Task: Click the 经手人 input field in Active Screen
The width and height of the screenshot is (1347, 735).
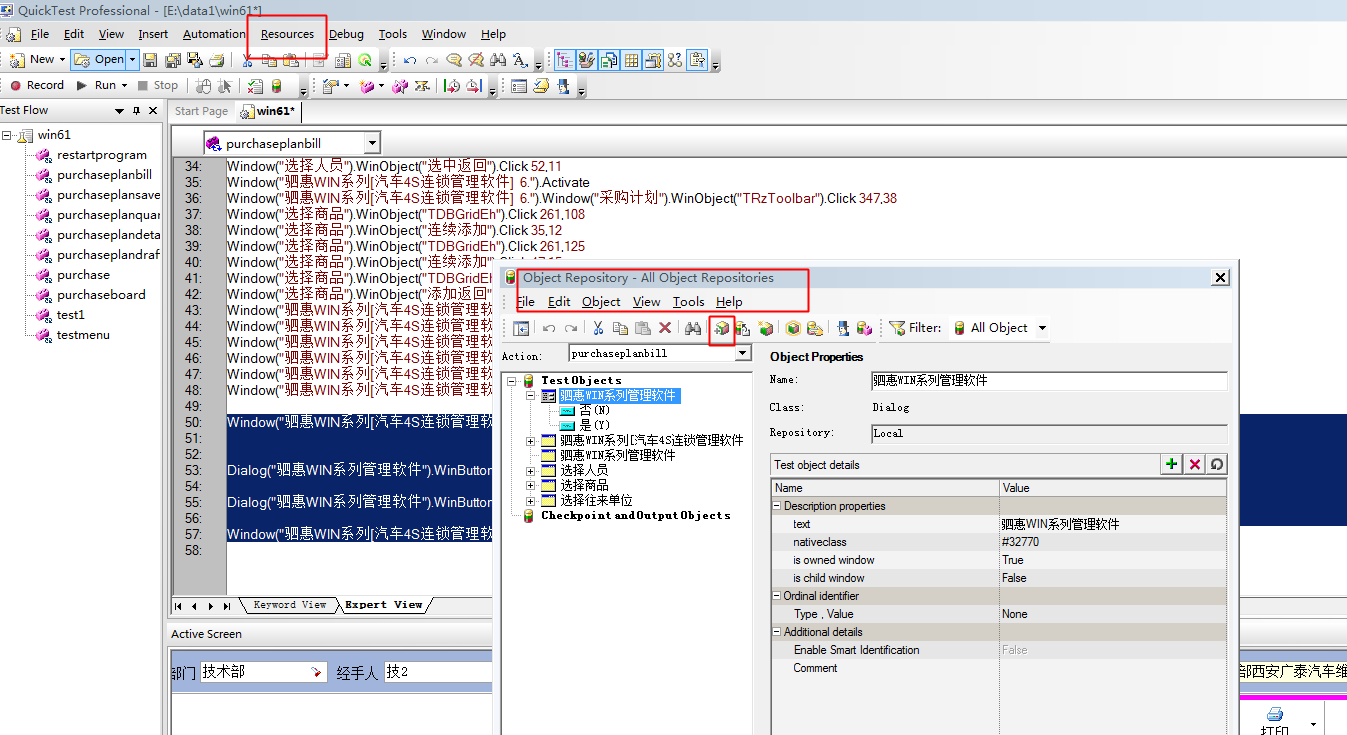Action: (440, 672)
